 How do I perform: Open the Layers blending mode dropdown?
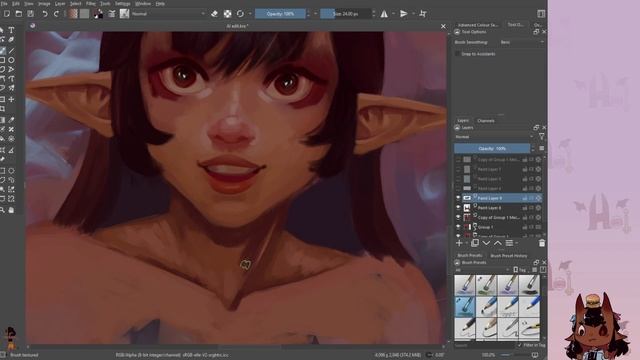click(x=494, y=137)
